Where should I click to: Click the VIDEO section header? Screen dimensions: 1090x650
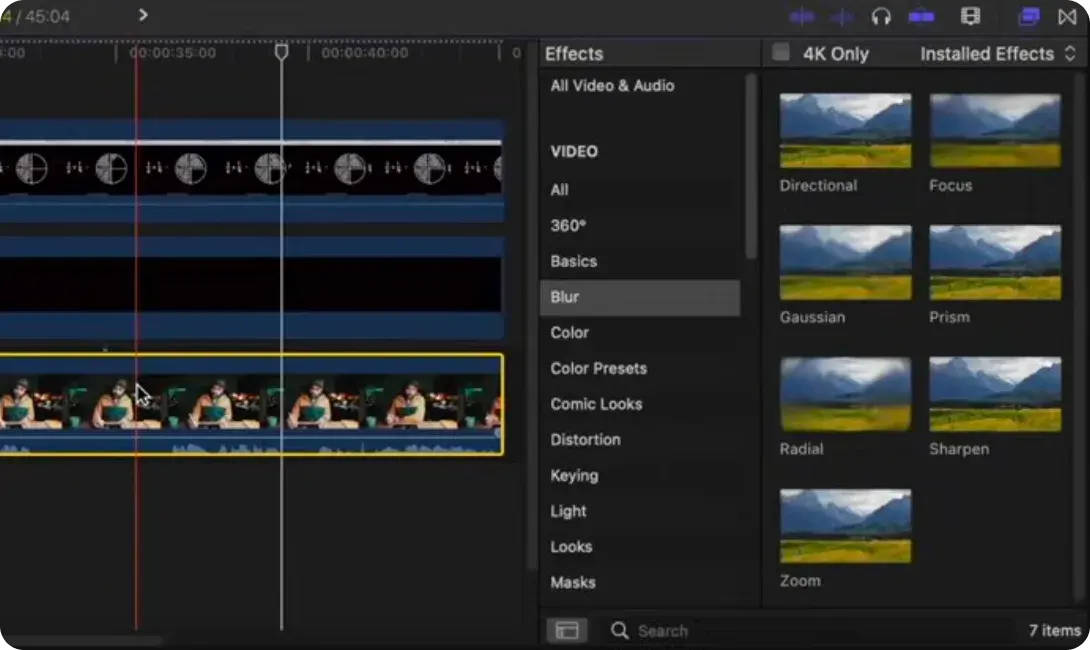[574, 152]
